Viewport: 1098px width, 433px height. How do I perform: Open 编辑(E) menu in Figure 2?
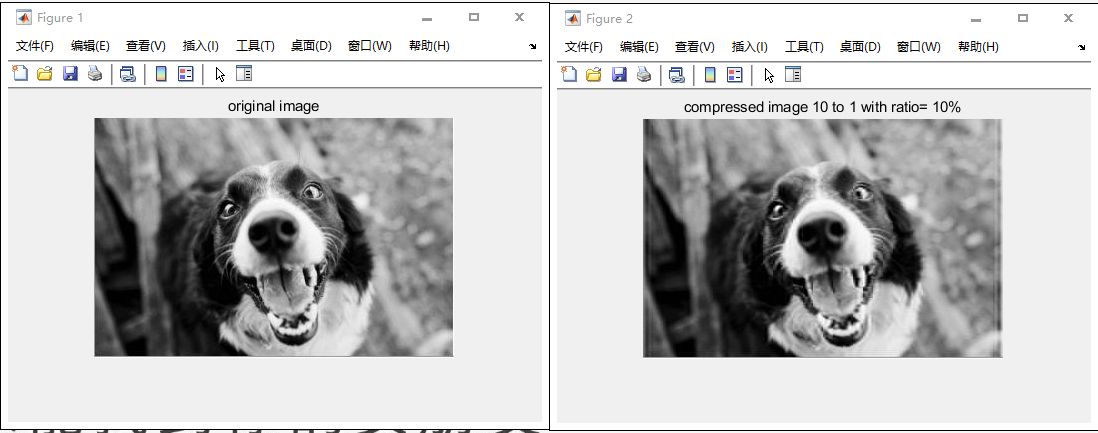click(x=639, y=47)
